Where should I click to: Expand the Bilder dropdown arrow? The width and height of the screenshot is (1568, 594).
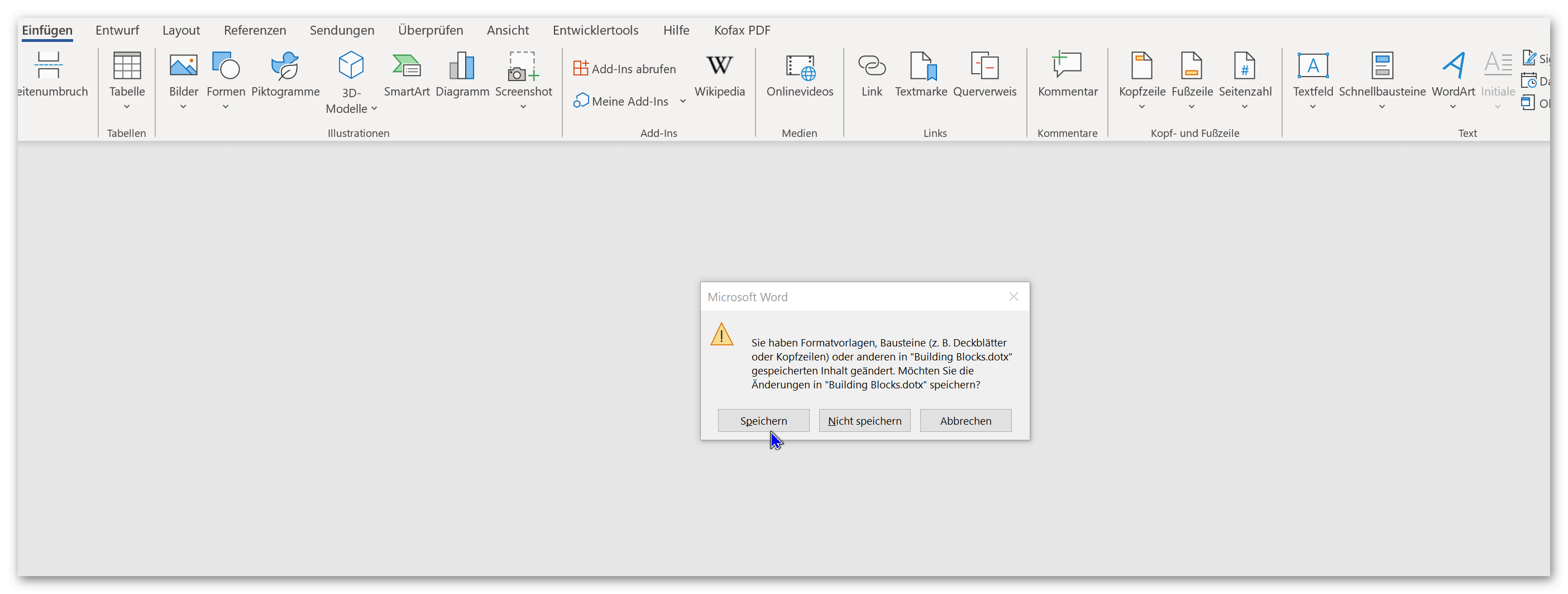click(x=183, y=107)
